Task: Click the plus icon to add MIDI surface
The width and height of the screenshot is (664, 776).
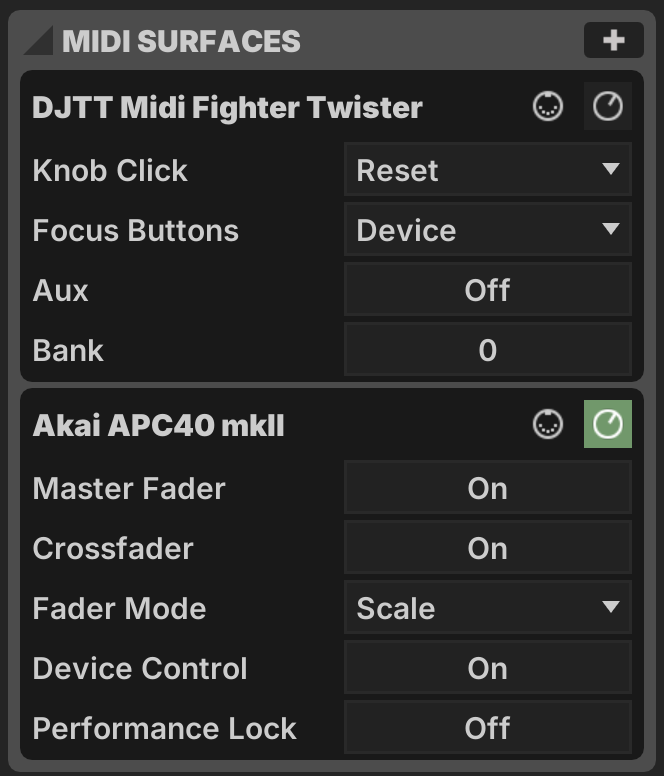Action: 614,40
